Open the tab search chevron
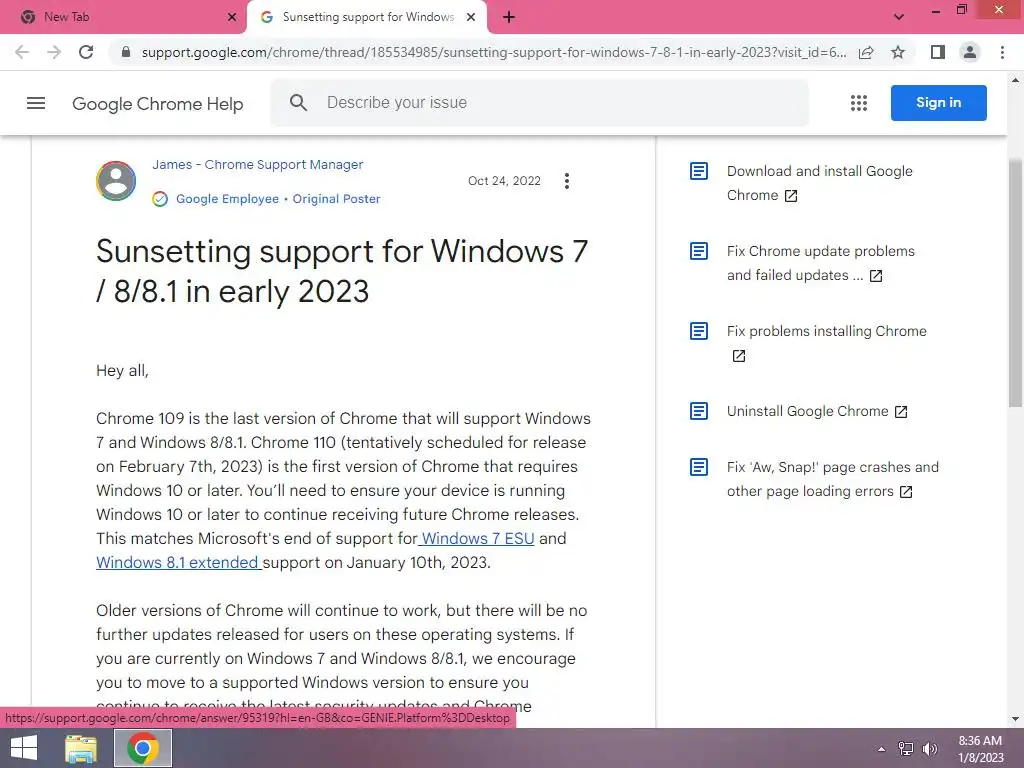 [899, 17]
